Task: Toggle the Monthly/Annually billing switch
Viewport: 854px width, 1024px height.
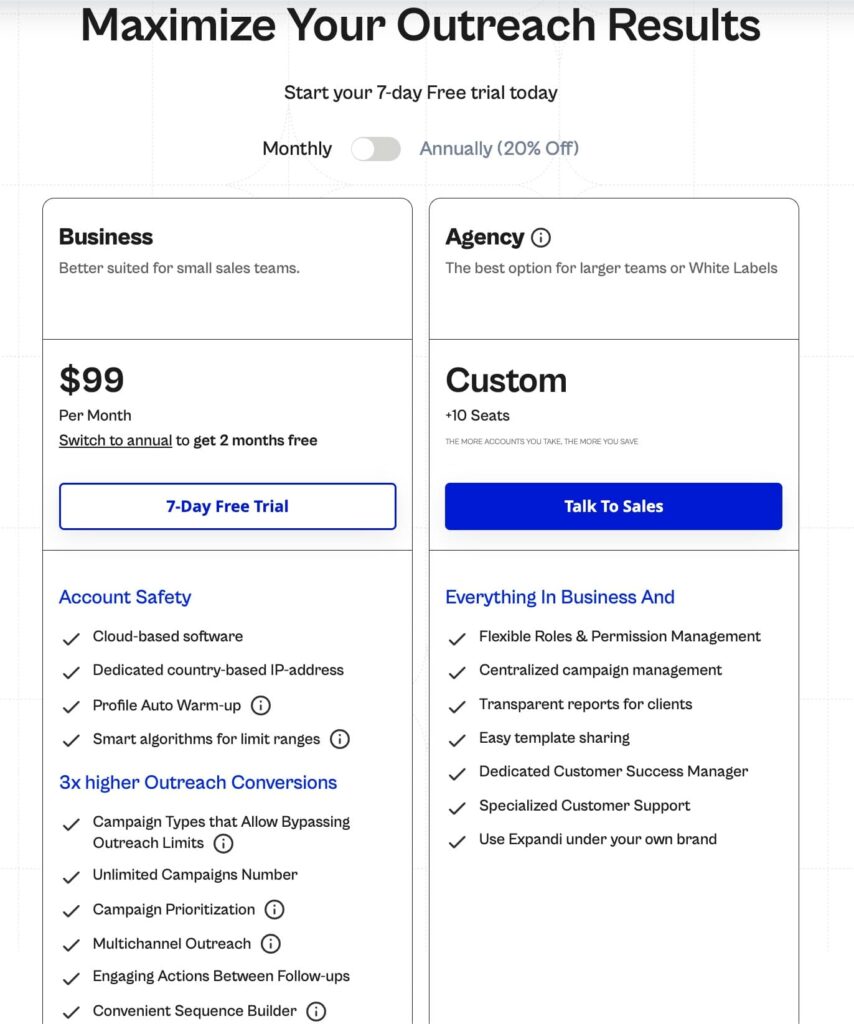Action: [x=376, y=149]
